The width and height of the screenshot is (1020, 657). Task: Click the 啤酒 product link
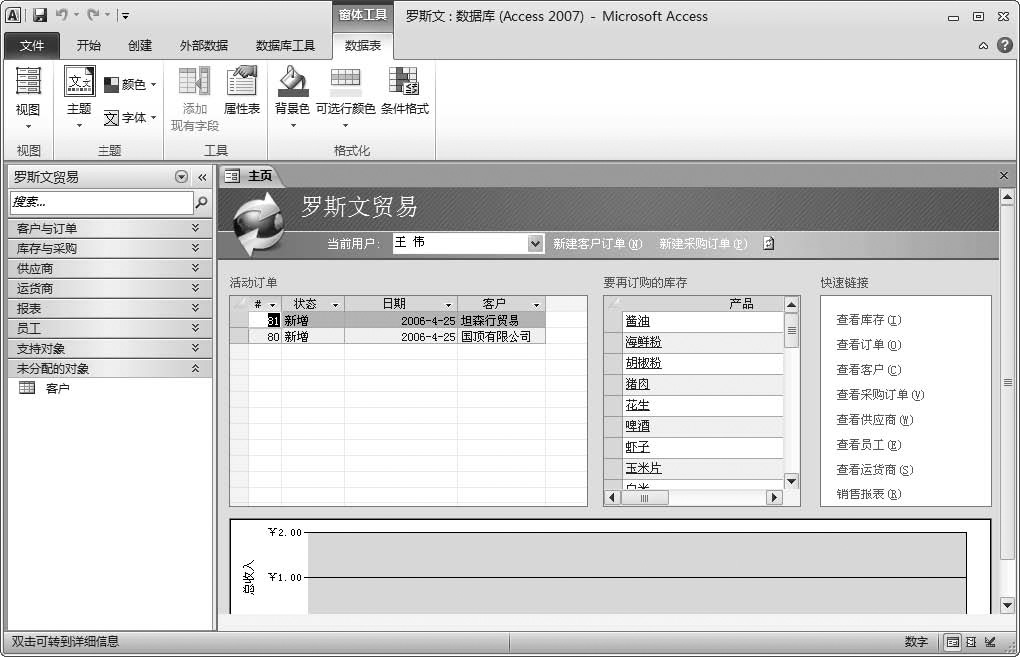638,426
